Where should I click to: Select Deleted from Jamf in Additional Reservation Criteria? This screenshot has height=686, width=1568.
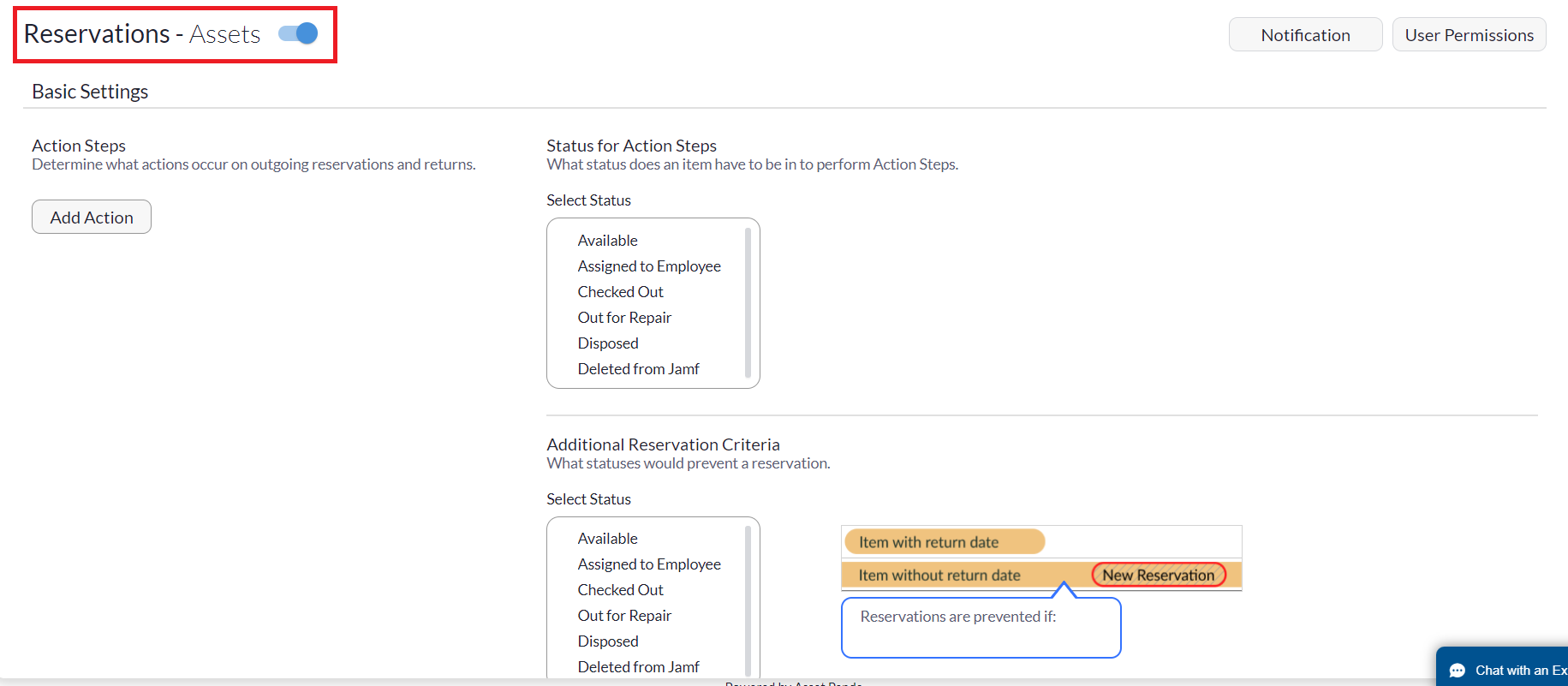(x=638, y=667)
